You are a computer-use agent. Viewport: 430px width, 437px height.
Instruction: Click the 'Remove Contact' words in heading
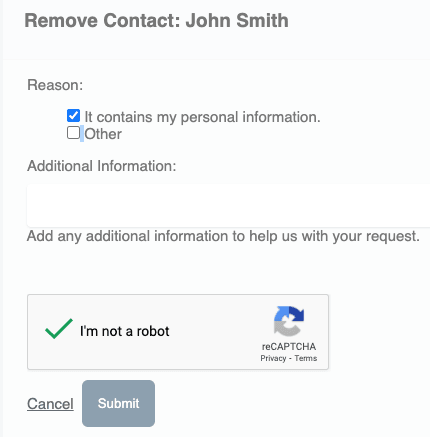coord(103,20)
